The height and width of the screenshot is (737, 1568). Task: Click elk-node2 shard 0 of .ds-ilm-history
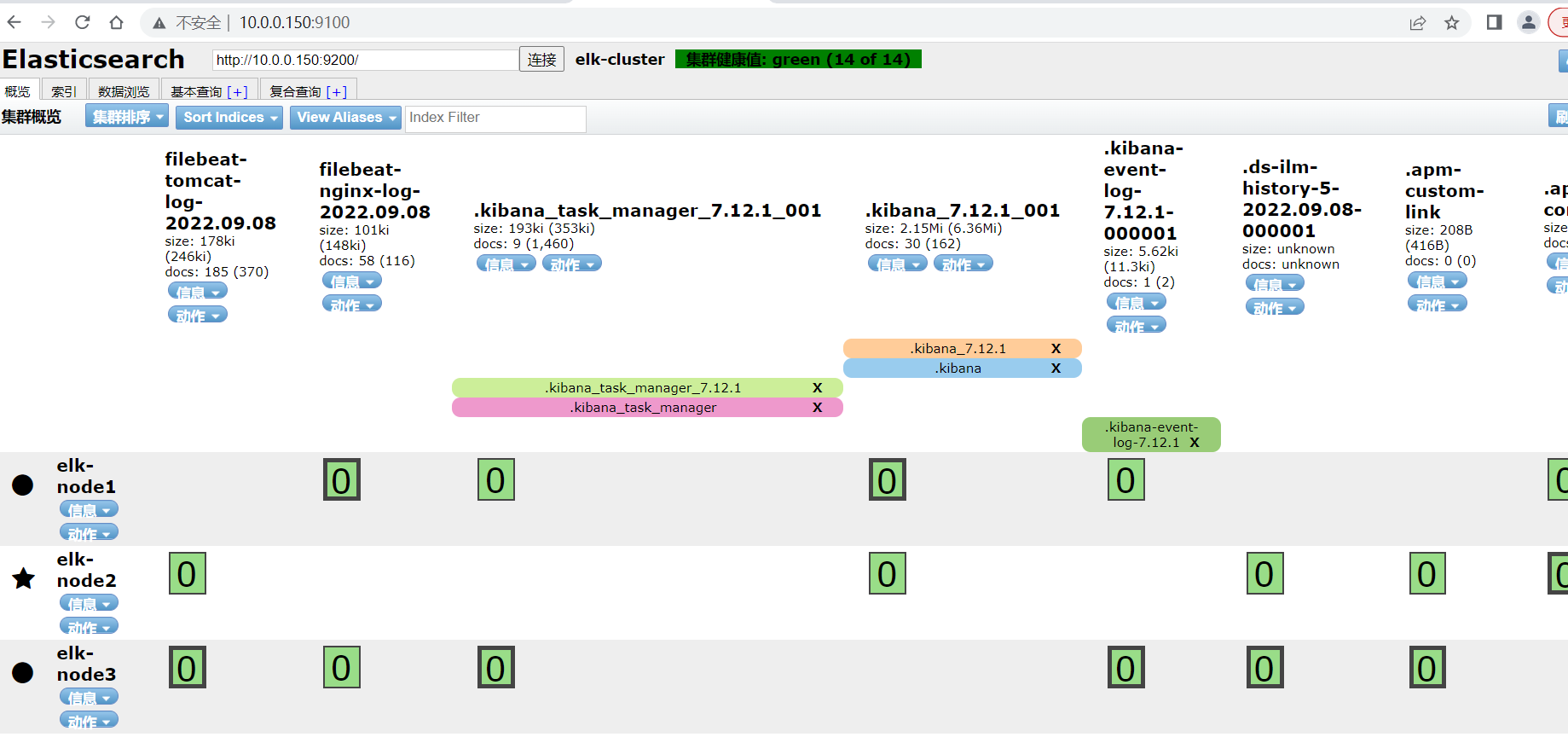pos(1265,574)
